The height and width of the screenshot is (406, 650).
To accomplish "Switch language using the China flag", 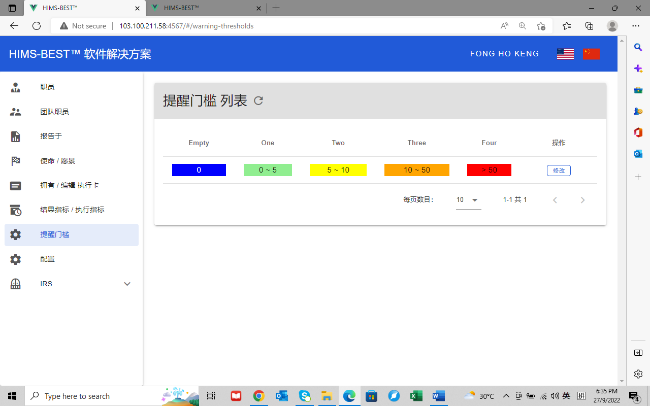I will pos(592,54).
